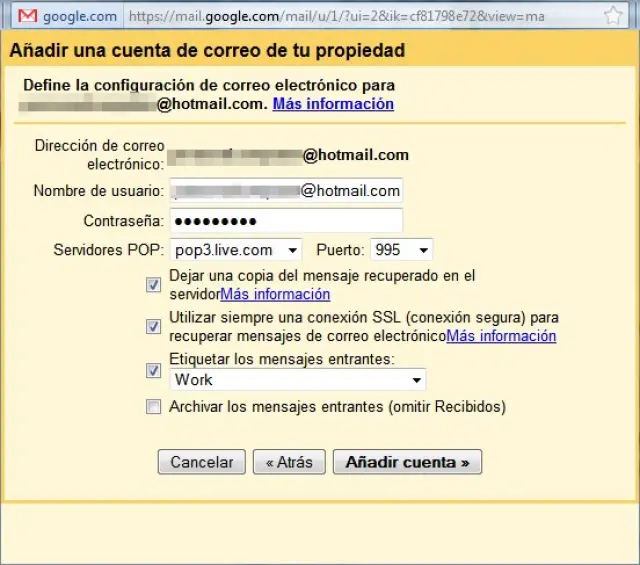640x565 pixels.
Task: Expand the Work label dropdown
Action: (x=297, y=380)
